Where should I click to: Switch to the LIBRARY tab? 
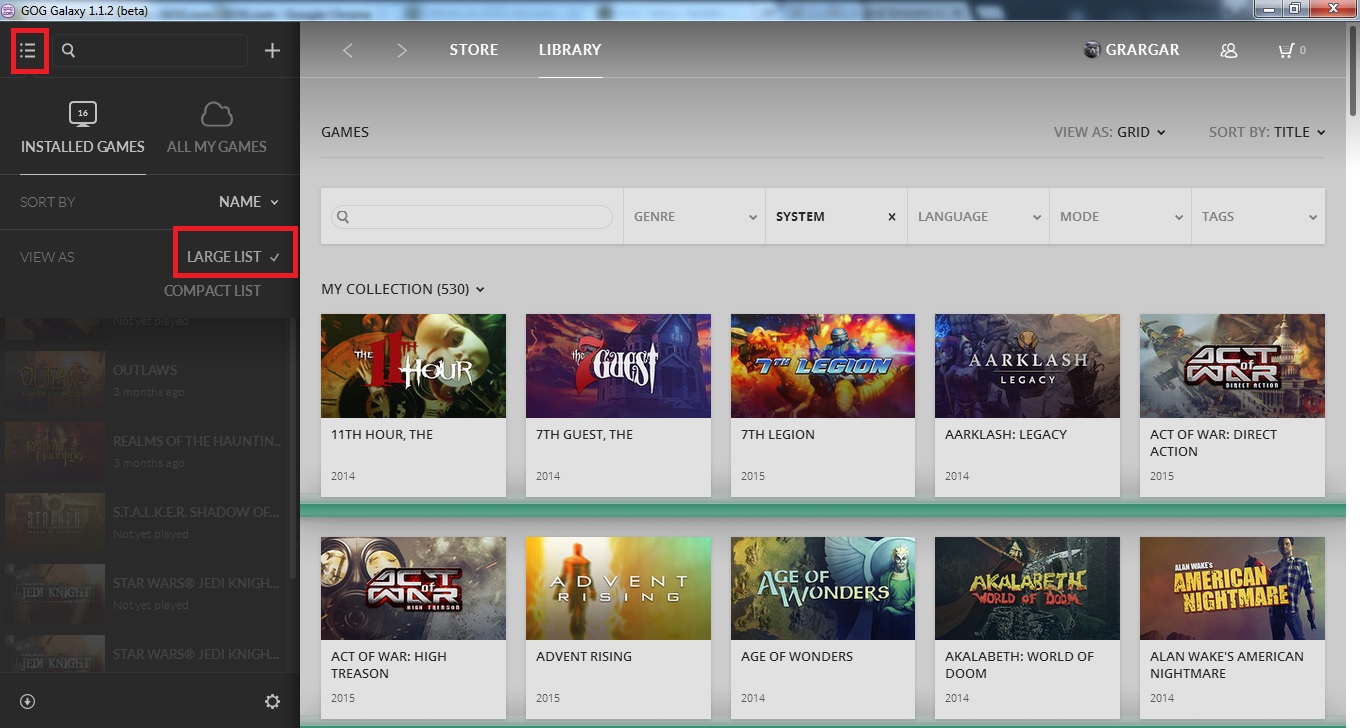point(570,50)
